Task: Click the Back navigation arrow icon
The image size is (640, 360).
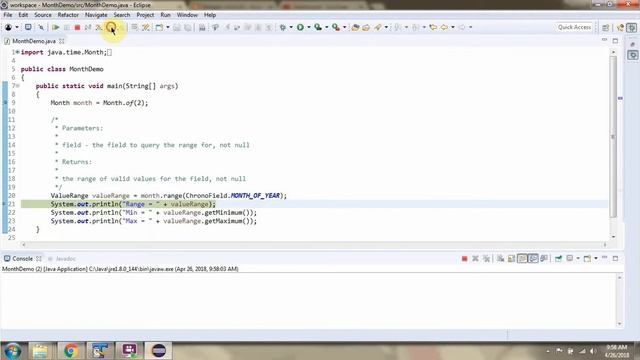Action: pos(444,27)
